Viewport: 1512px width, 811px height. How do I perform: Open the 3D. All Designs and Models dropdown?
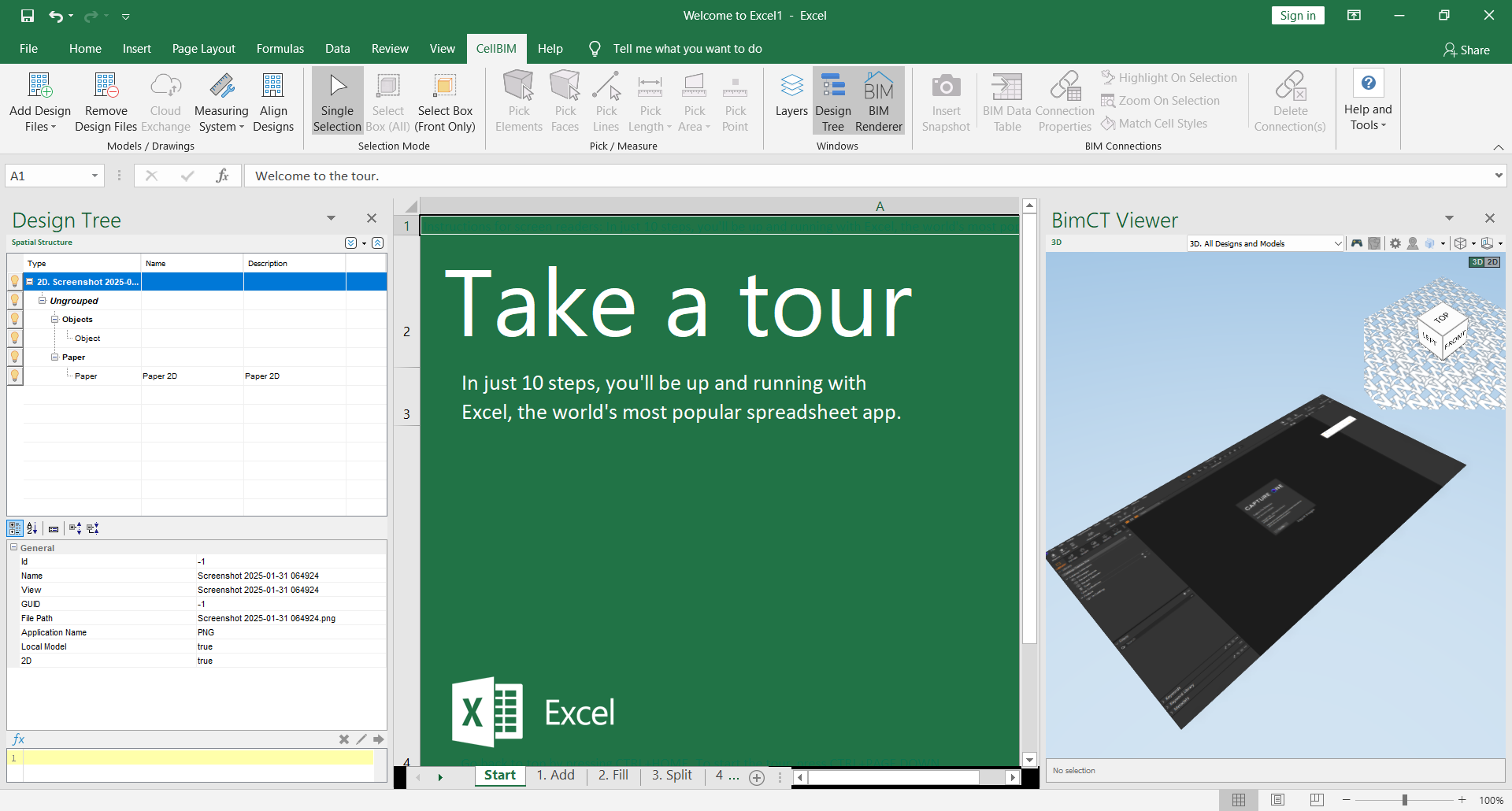1266,243
